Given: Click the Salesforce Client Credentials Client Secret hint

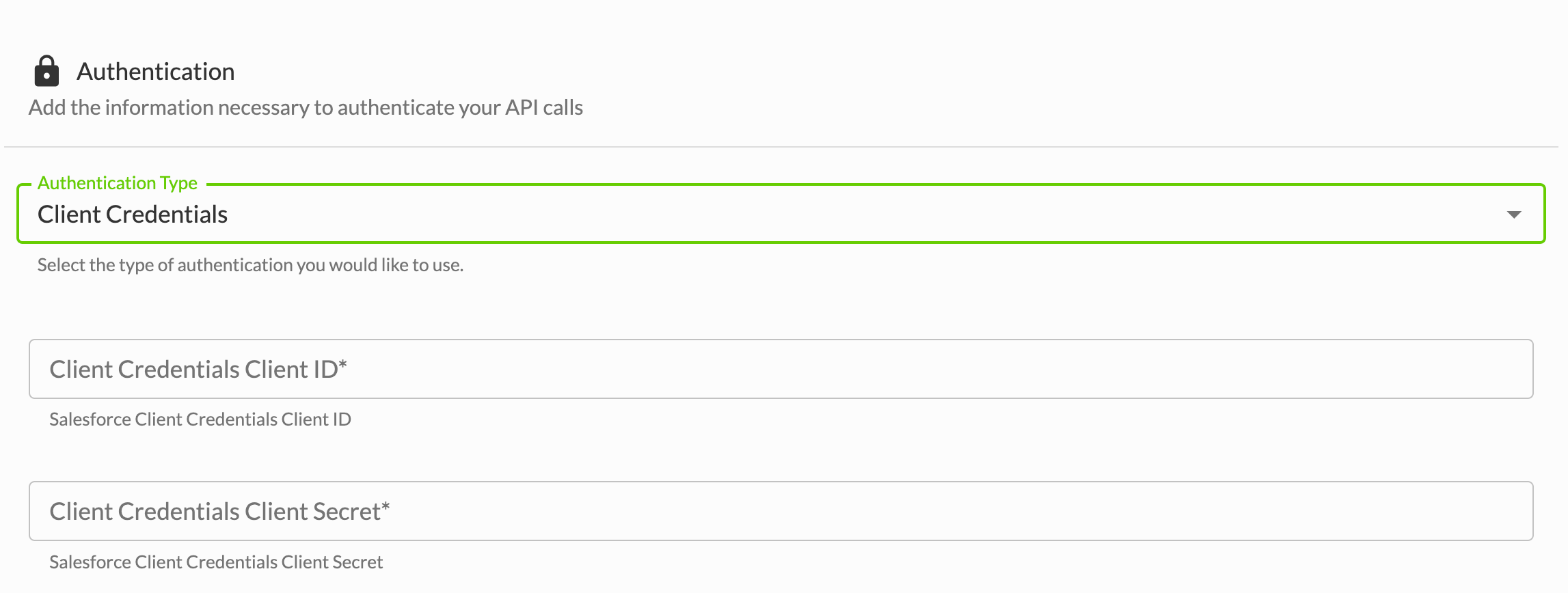Looking at the screenshot, I should 216,562.
